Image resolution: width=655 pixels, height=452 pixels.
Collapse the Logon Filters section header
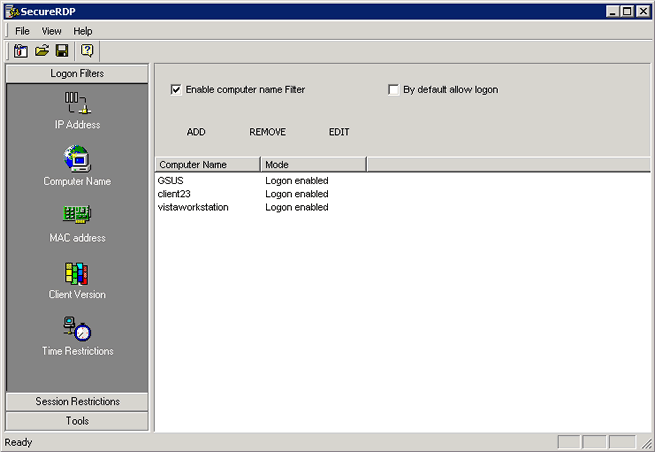click(77, 74)
